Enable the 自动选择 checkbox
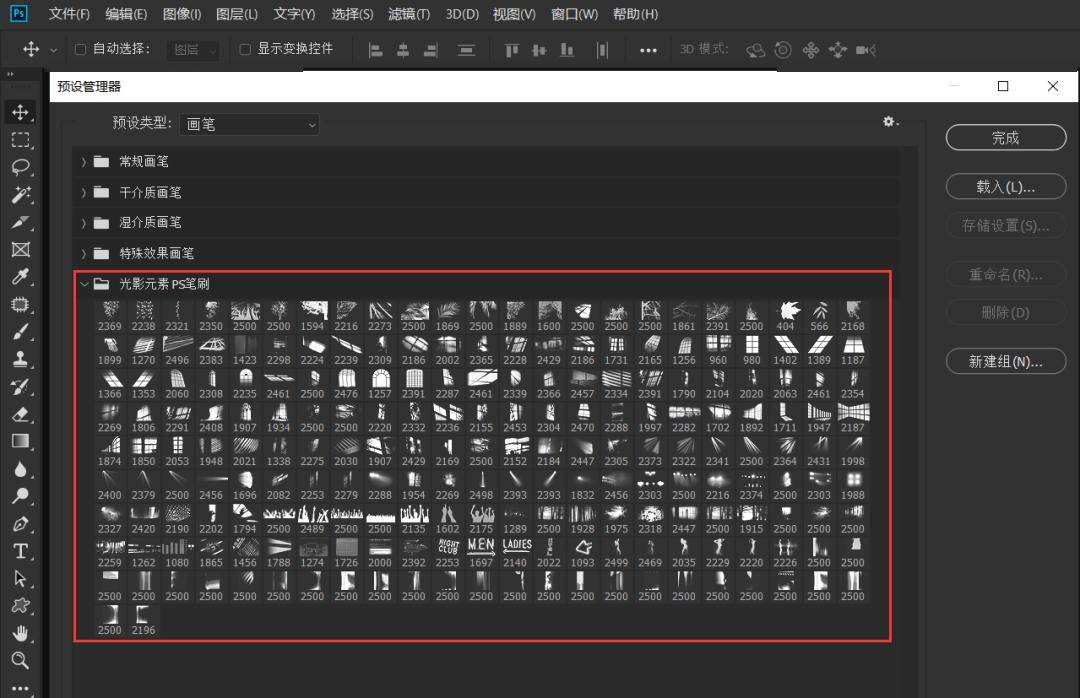Viewport: 1080px width, 698px height. click(x=80, y=48)
